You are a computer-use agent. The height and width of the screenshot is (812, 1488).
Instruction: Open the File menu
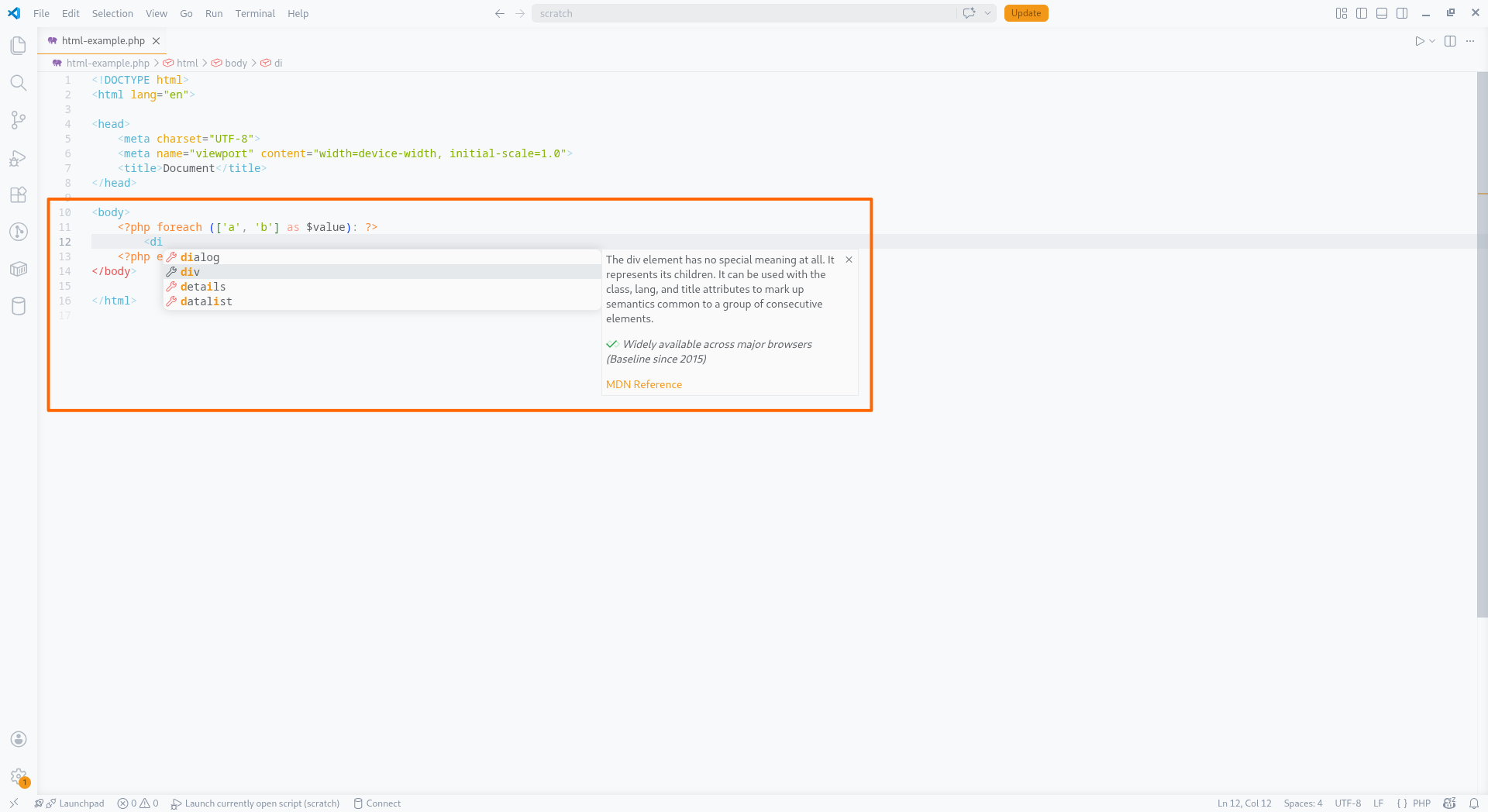click(x=42, y=13)
